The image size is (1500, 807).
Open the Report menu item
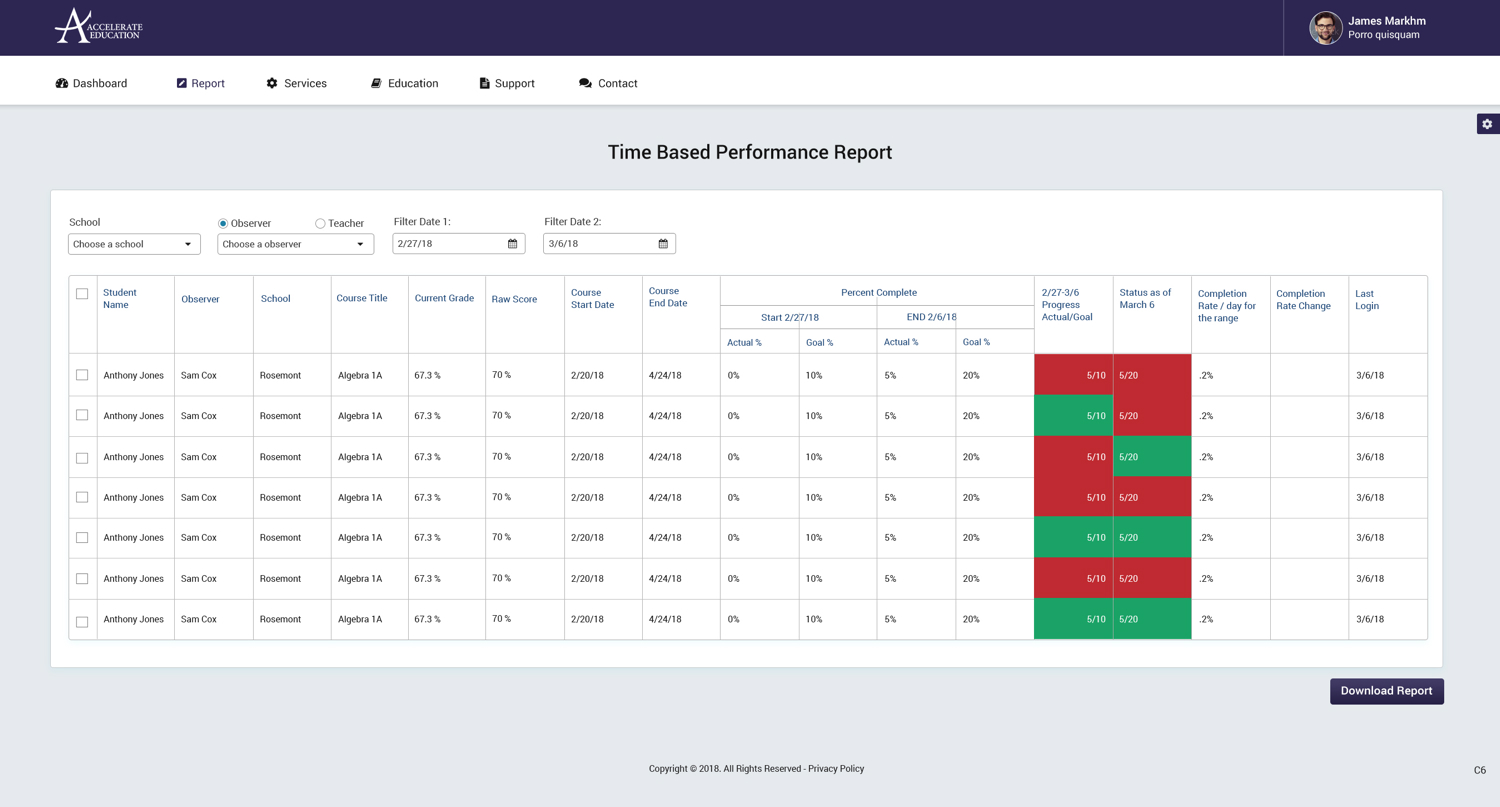(x=200, y=83)
